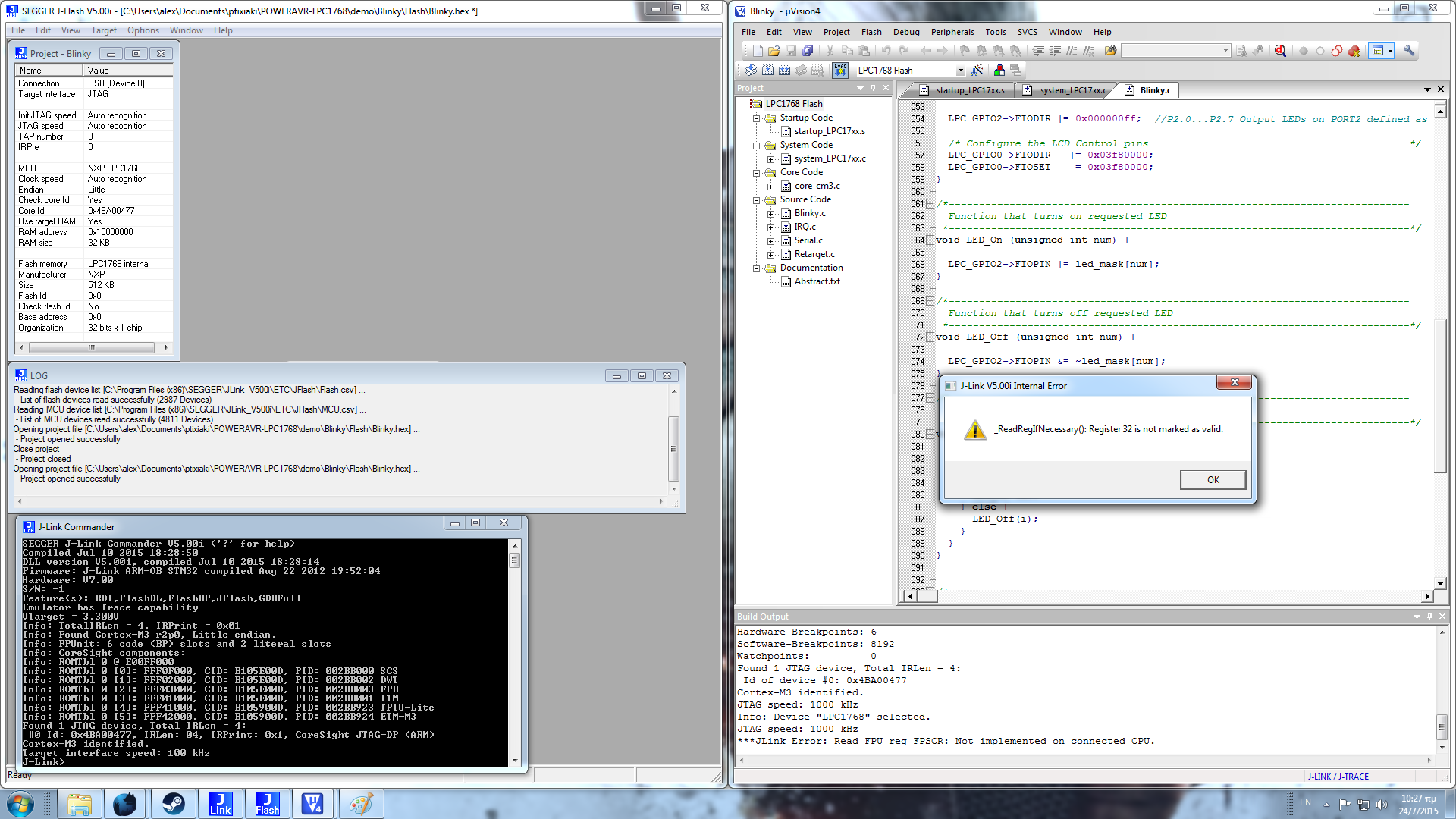
Task: Collapse the Source Code group in the tree
Action: (756, 200)
